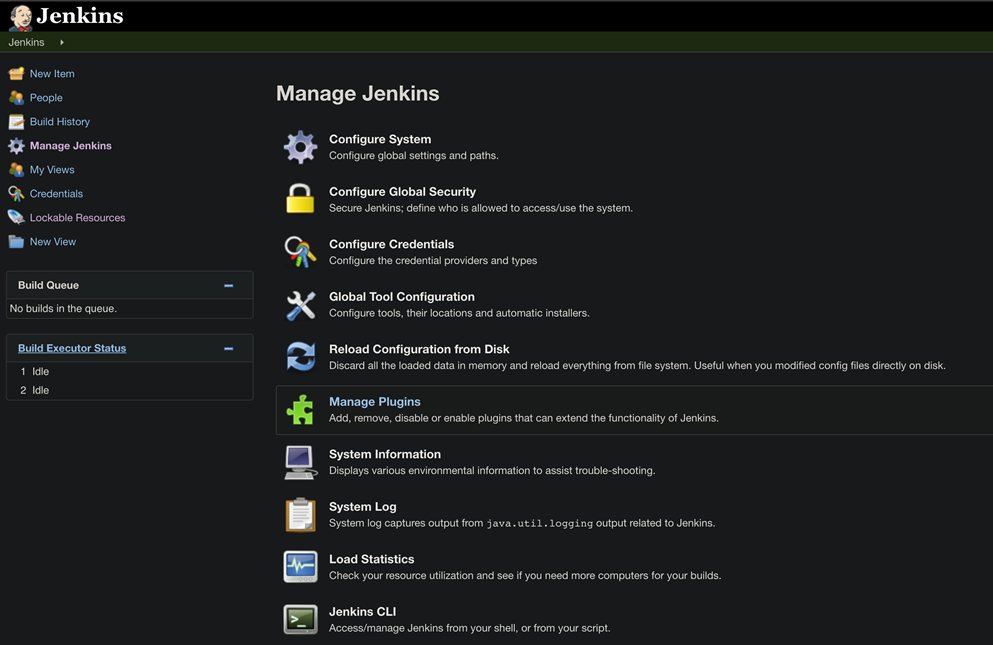
Task: Open New Item link
Action: [52, 73]
